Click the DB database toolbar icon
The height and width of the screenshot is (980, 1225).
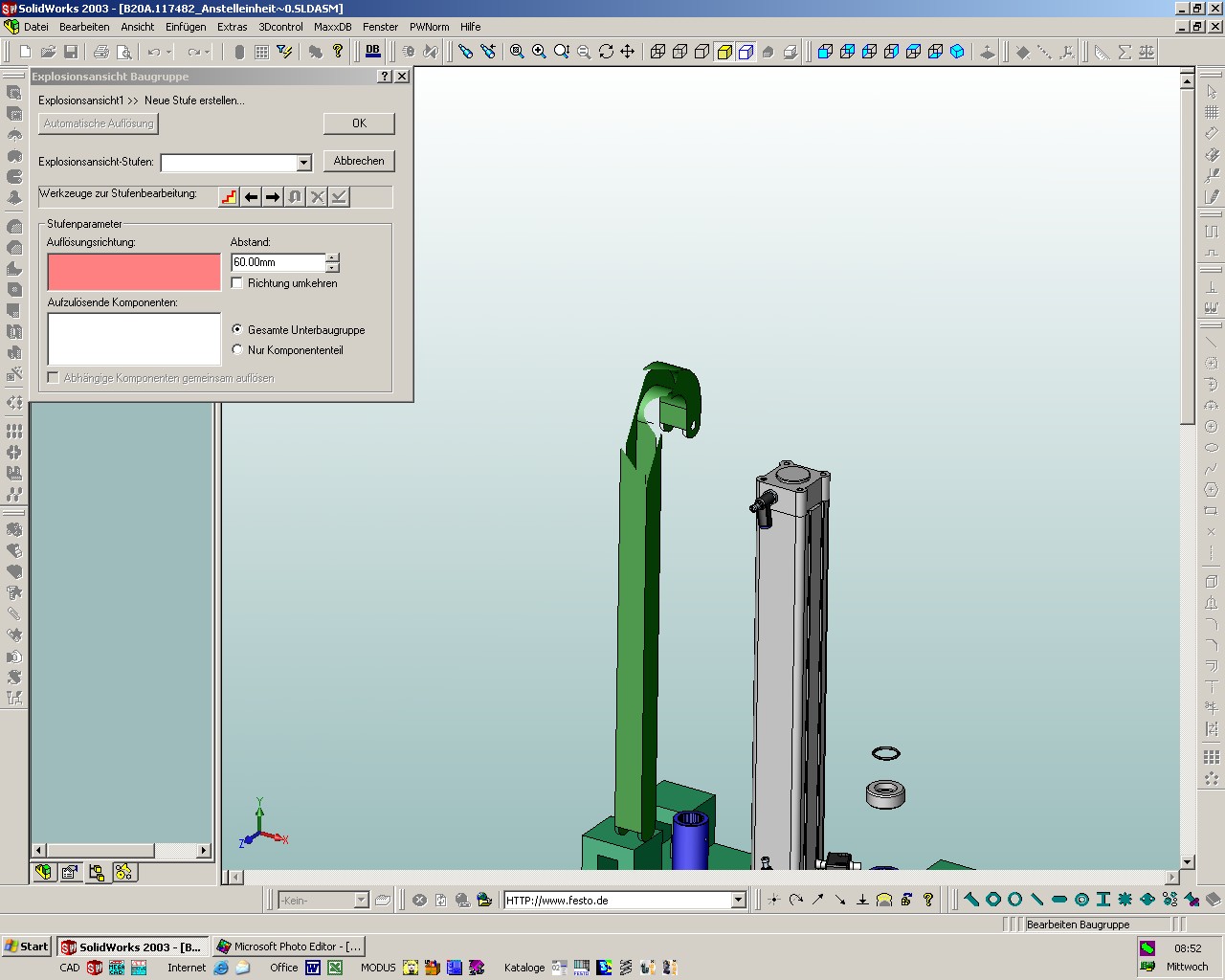click(x=372, y=51)
